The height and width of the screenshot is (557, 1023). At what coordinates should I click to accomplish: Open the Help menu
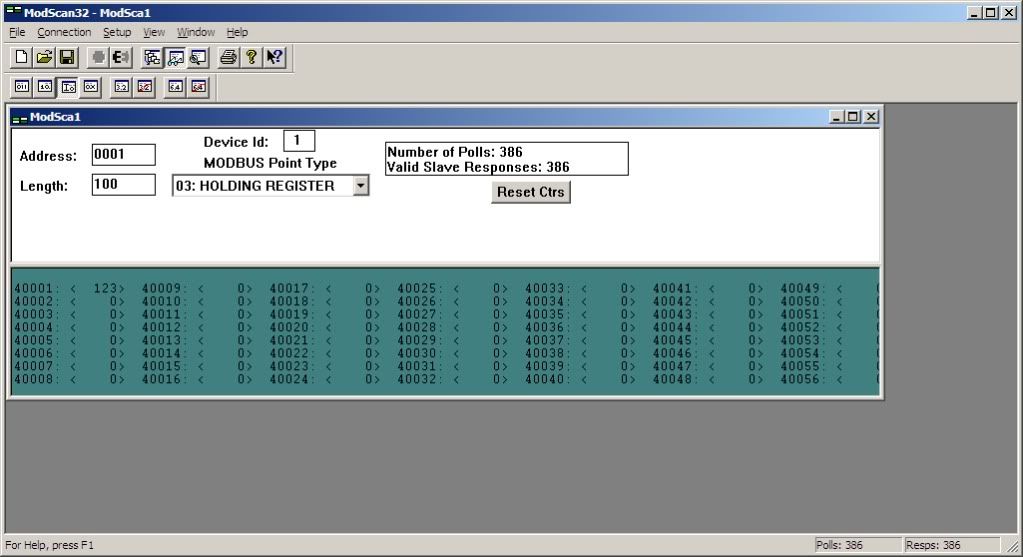pos(237,32)
